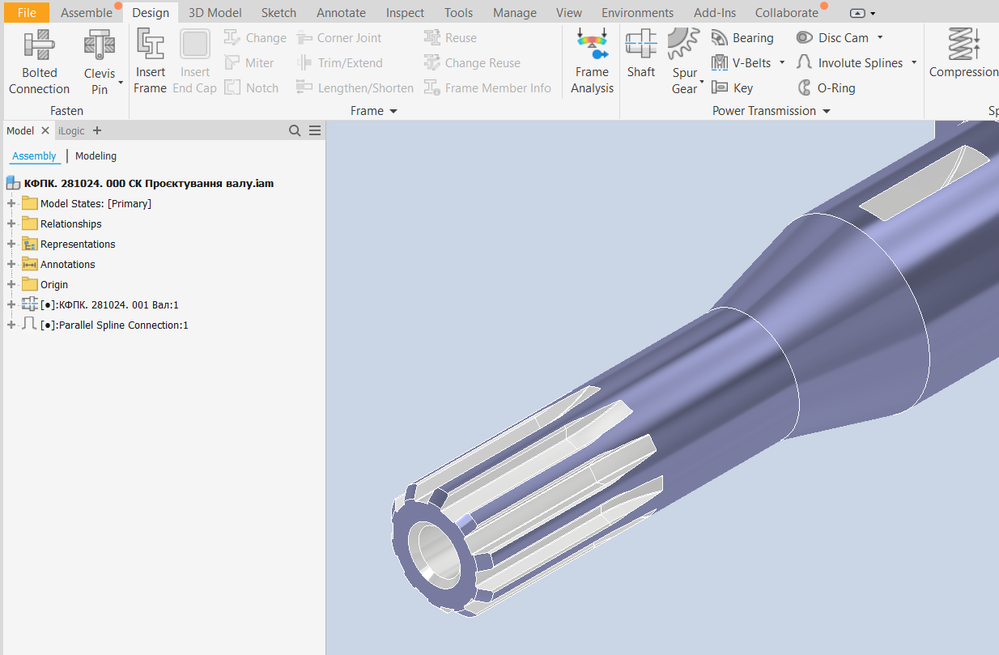The image size is (999, 655).
Task: Open the Compression spring generator
Action: [x=963, y=54]
